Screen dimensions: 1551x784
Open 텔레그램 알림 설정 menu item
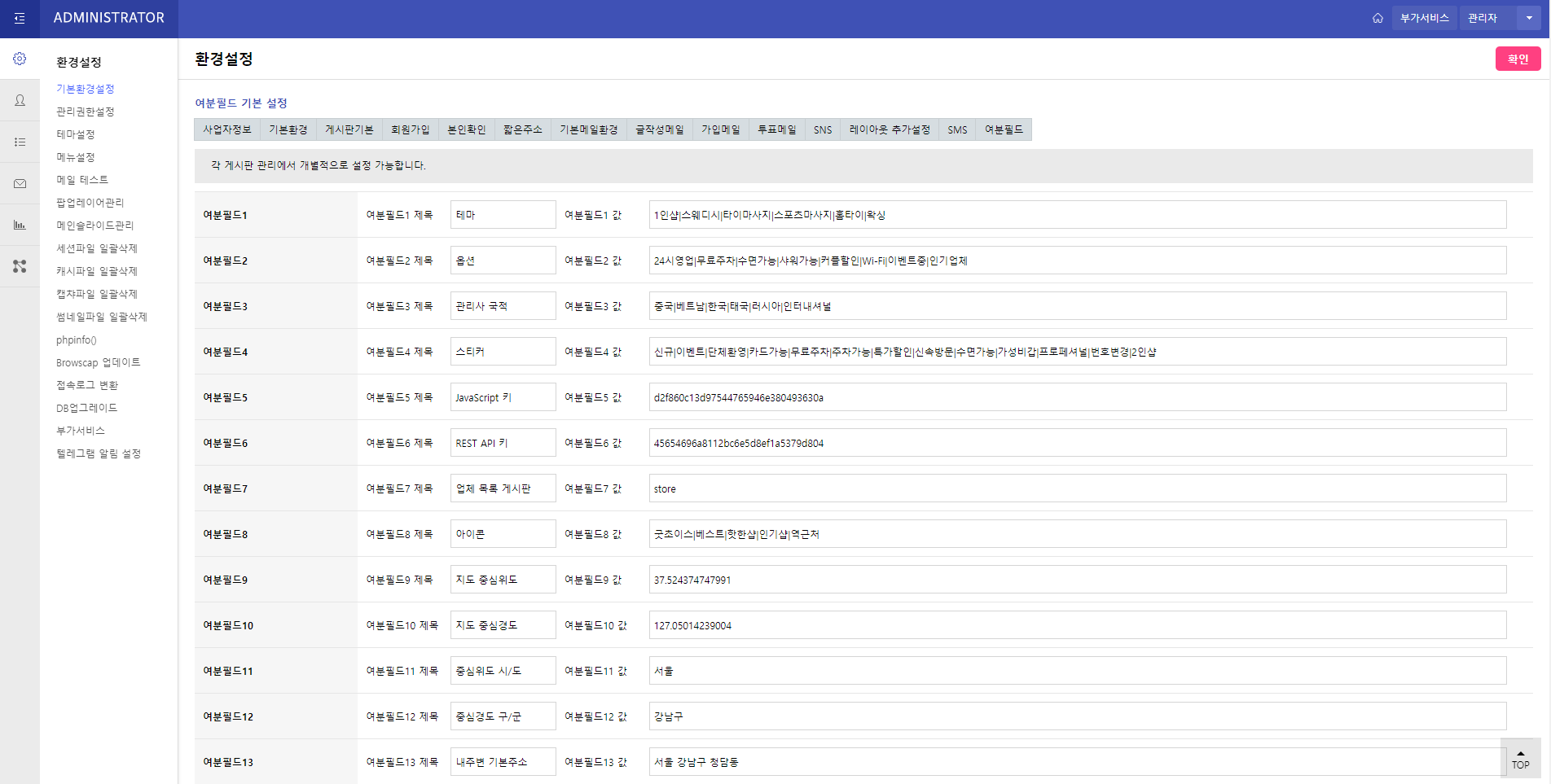pyautogui.click(x=99, y=453)
